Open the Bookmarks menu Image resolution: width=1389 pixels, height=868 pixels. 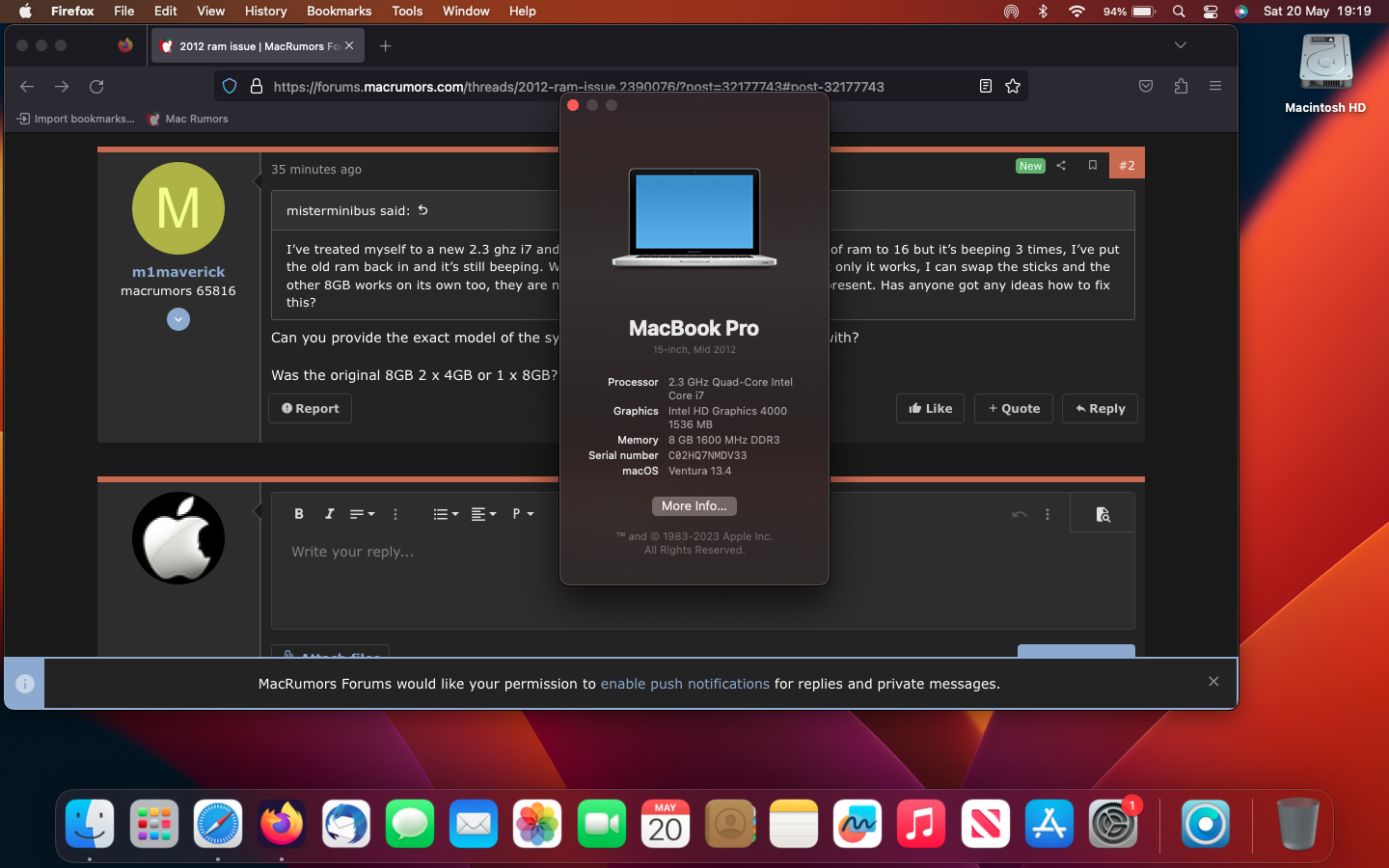click(x=339, y=11)
